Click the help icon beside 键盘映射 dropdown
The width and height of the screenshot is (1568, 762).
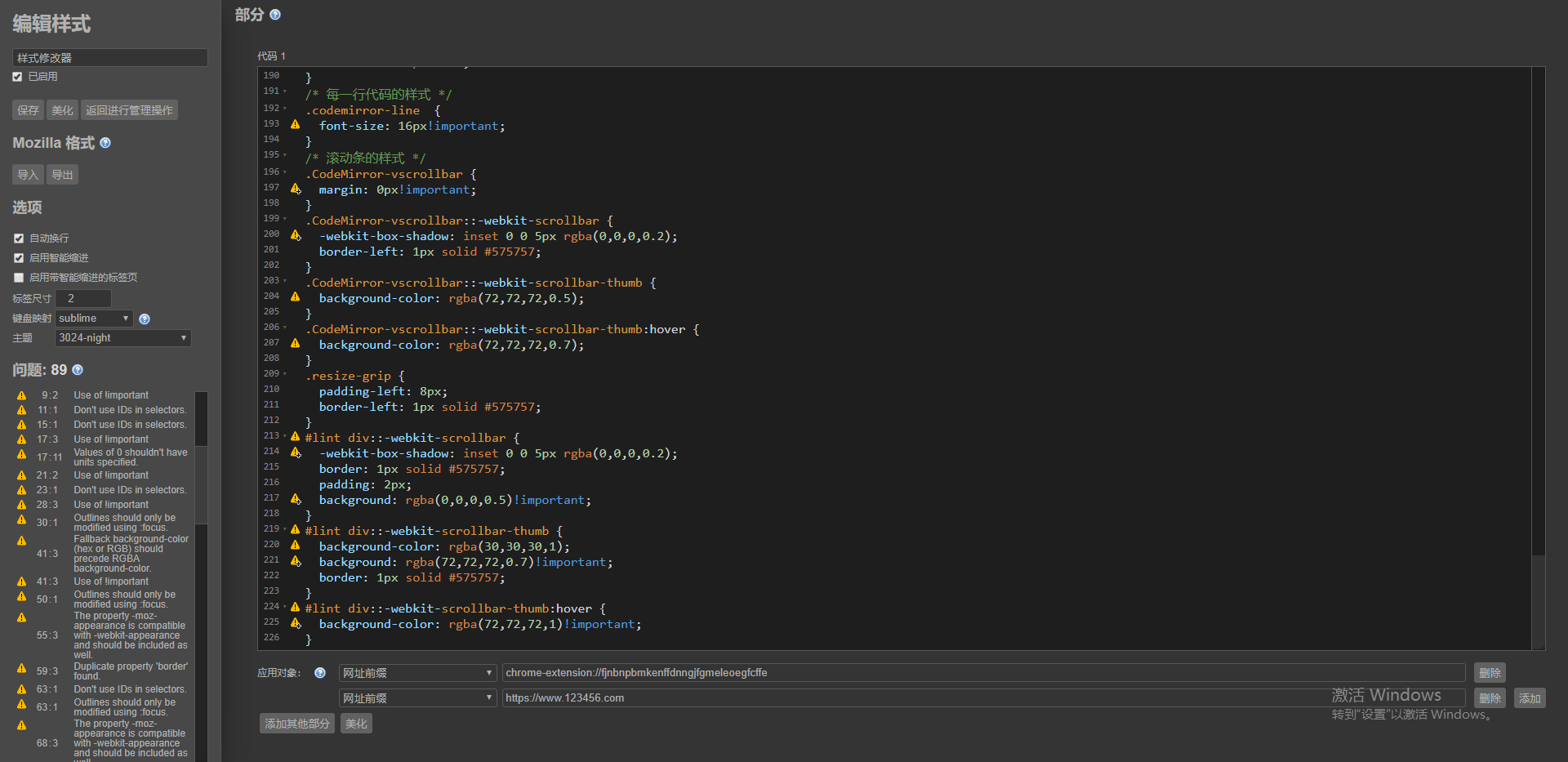pos(145,319)
